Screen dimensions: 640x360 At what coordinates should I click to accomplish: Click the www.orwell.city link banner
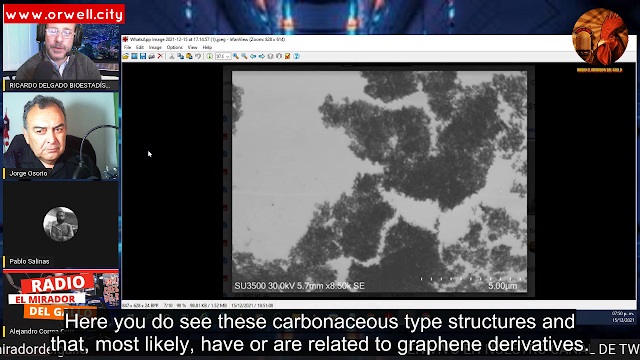click(64, 14)
